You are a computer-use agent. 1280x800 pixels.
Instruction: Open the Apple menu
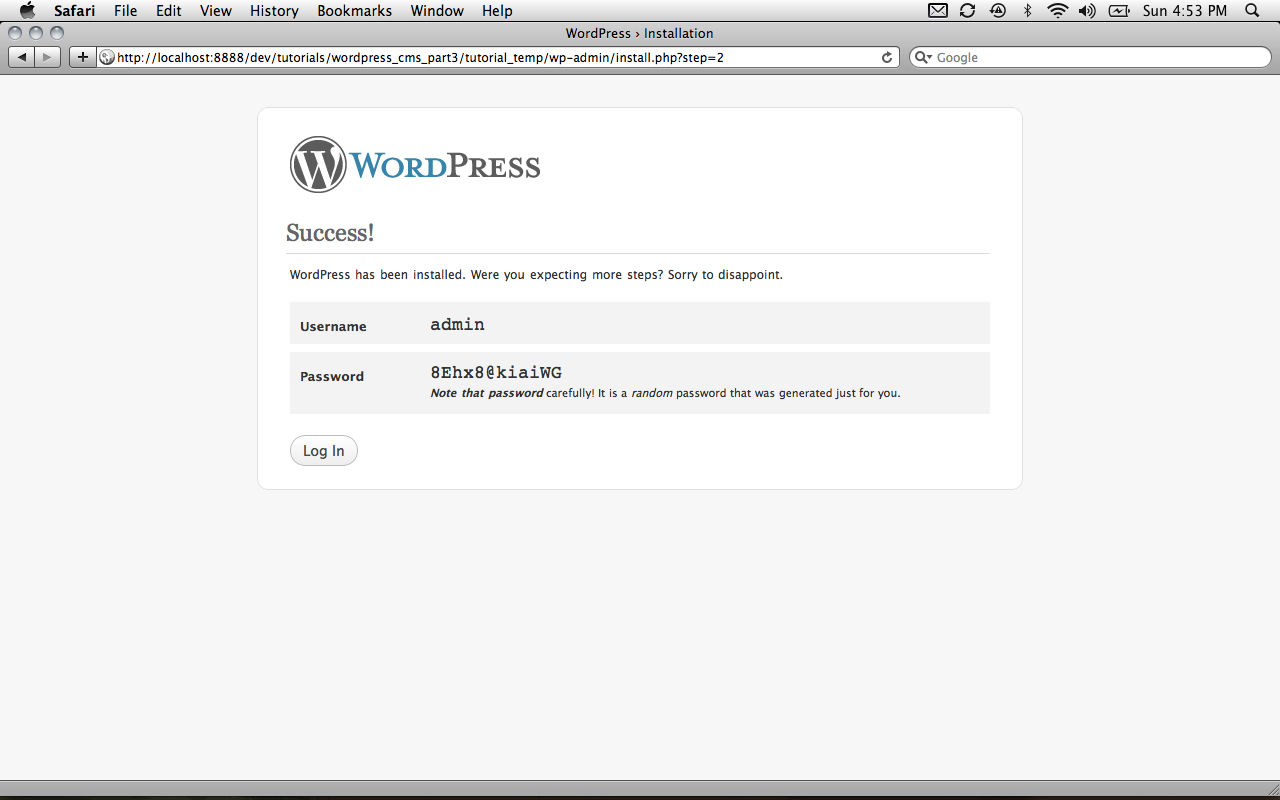(x=27, y=10)
